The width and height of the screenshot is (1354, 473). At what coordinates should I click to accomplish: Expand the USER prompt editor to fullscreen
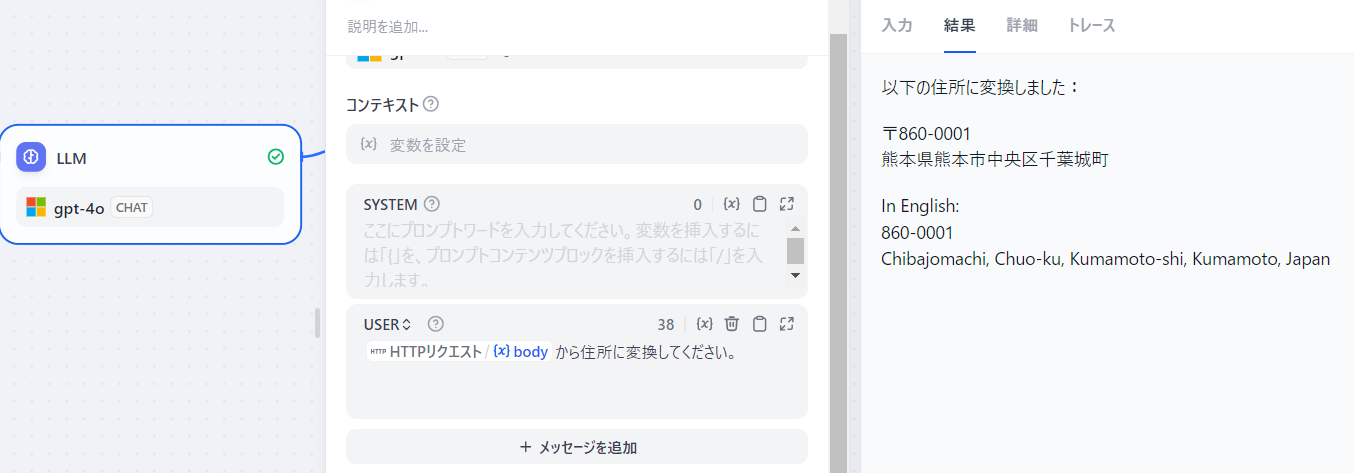coord(787,323)
